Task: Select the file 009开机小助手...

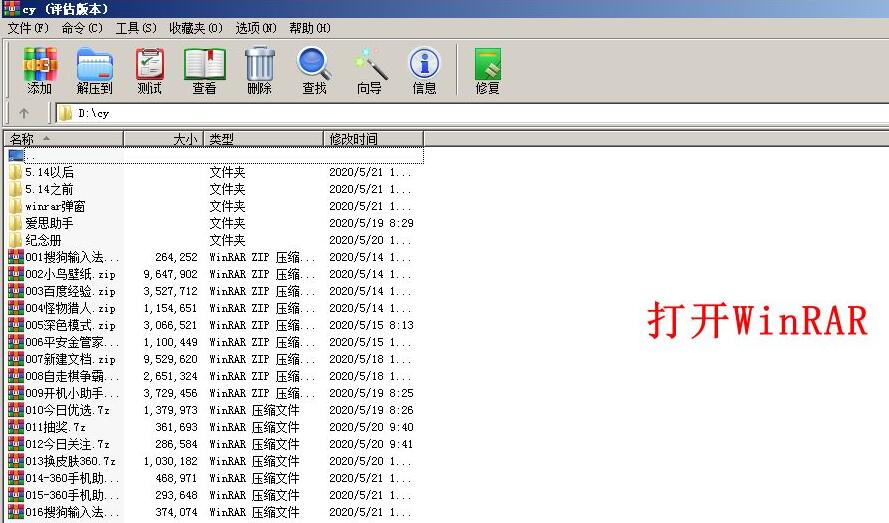Action: (x=72, y=393)
